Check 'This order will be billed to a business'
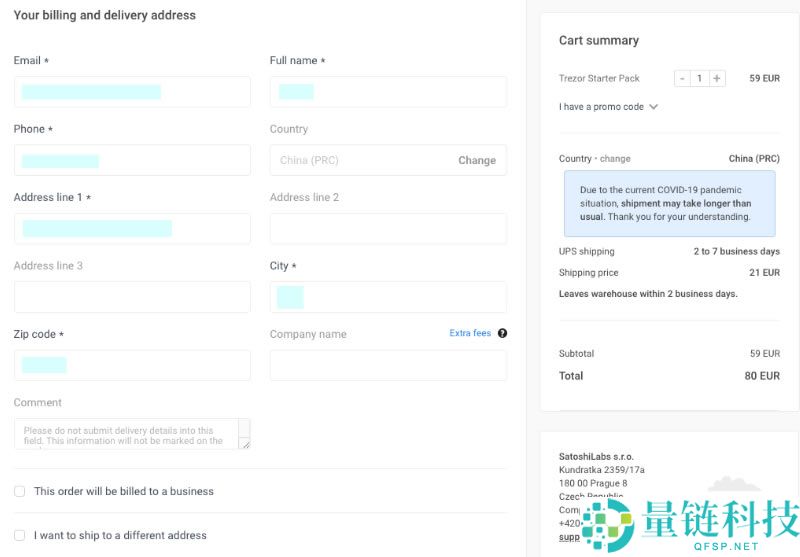This screenshot has height=557, width=800. click(20, 491)
